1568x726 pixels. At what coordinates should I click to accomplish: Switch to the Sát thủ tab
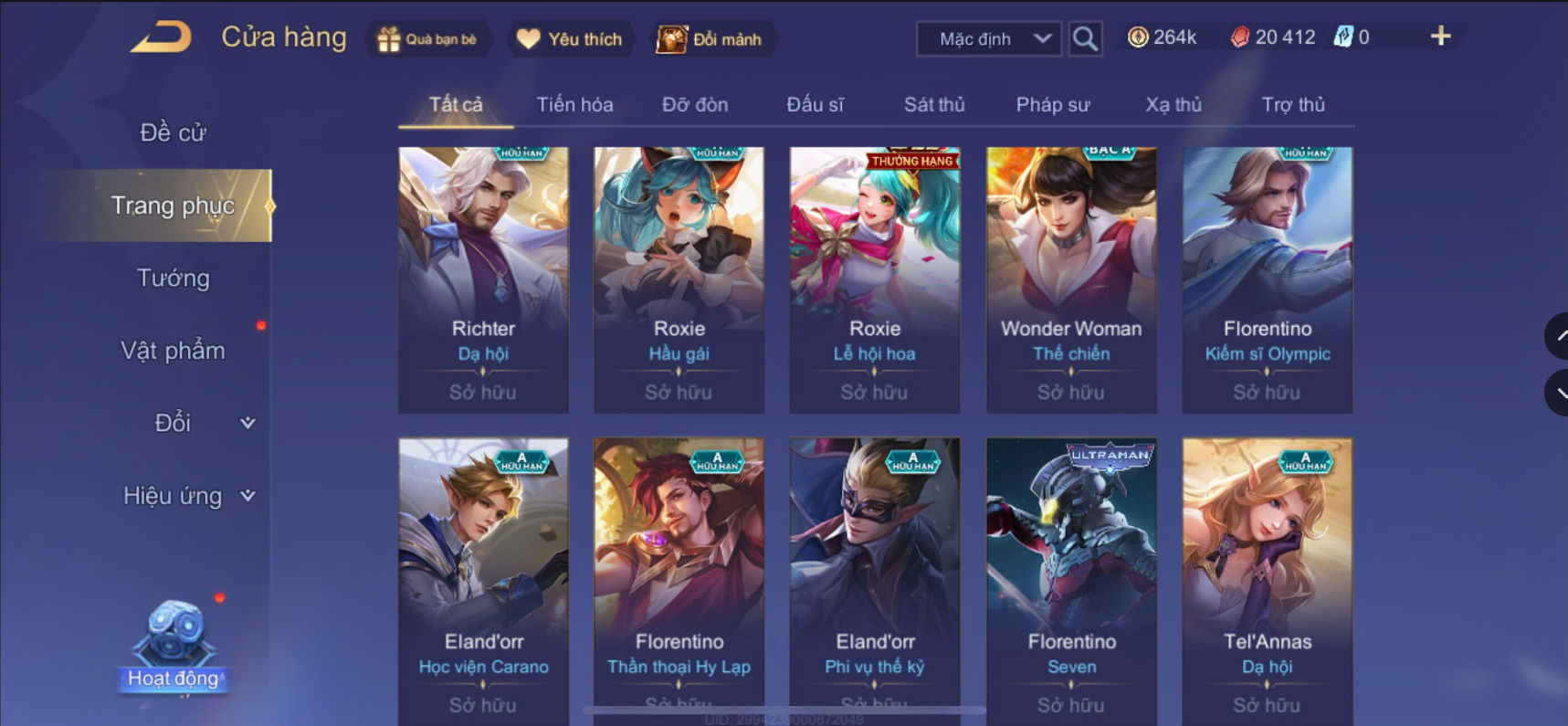[x=934, y=105]
